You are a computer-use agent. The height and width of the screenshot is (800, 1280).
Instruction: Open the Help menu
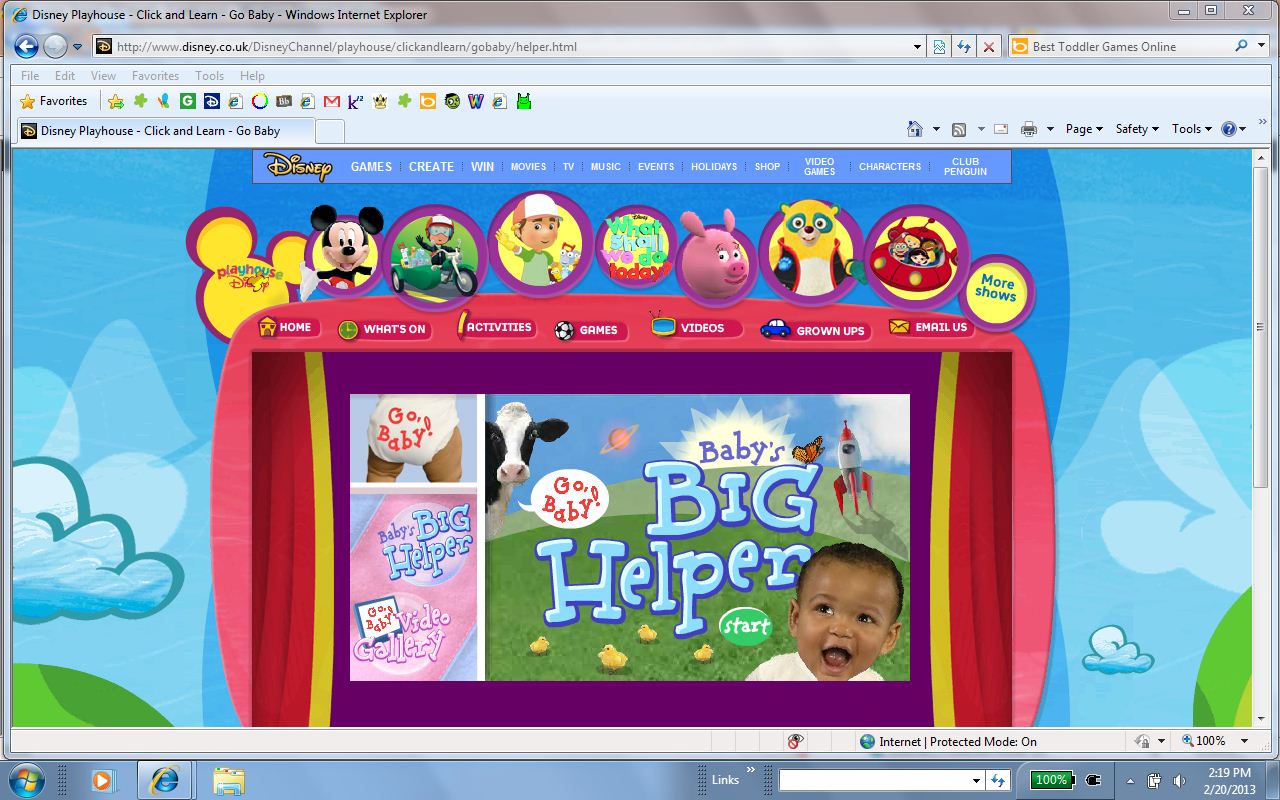[x=252, y=75]
